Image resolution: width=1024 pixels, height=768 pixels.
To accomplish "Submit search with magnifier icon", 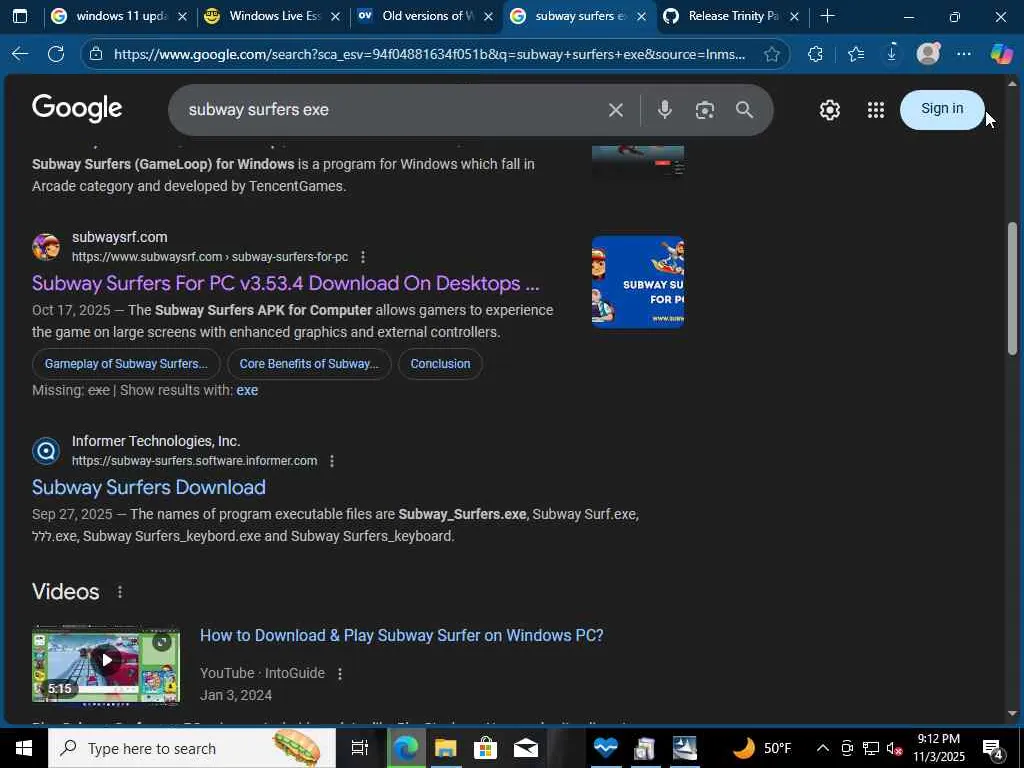I will pyautogui.click(x=744, y=109).
